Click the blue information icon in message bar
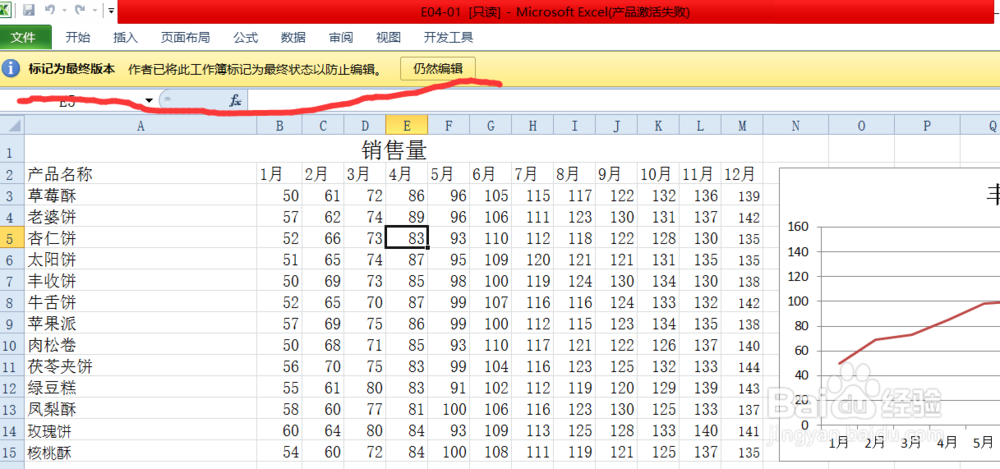The height and width of the screenshot is (469, 1000). pos(10,69)
